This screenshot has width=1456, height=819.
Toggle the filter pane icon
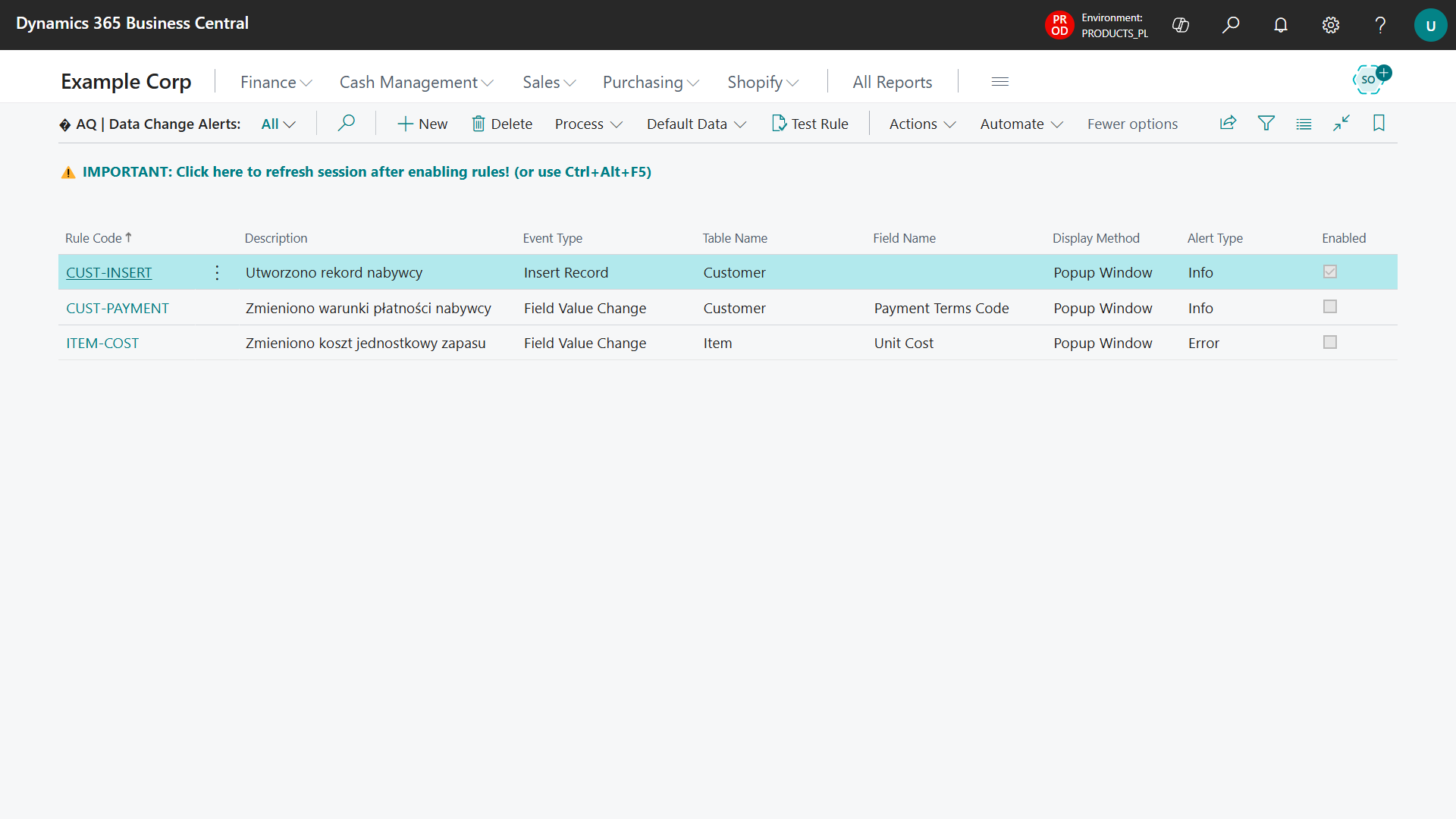1266,124
